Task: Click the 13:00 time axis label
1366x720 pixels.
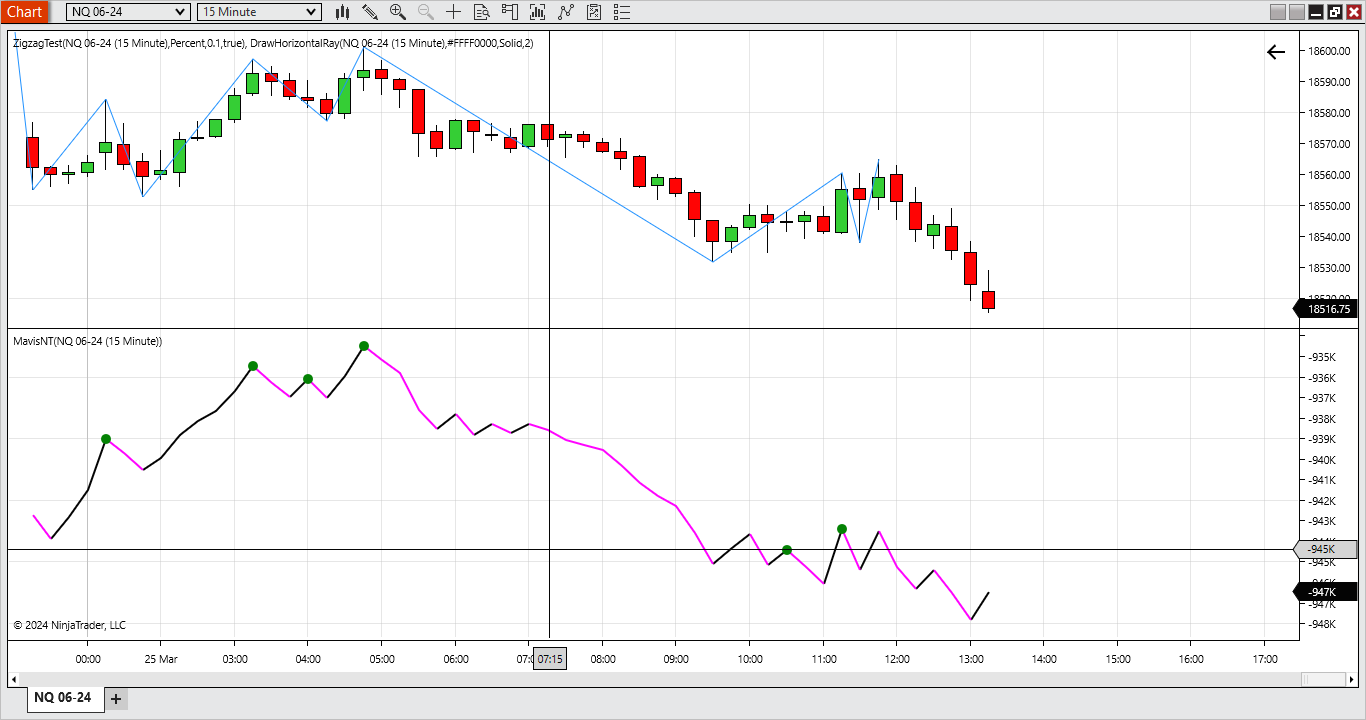Action: click(x=971, y=659)
